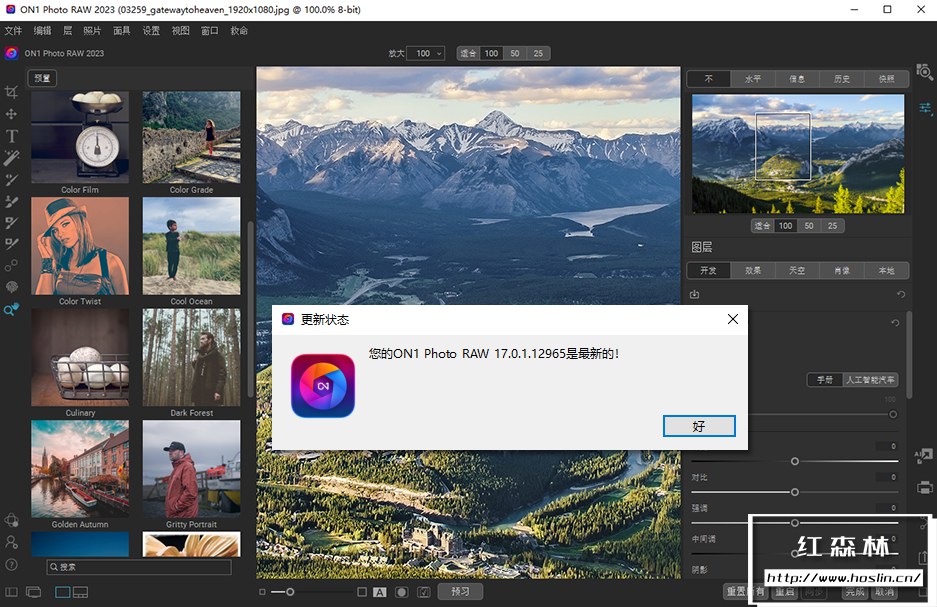Open the Browse module camera icon

924,74
